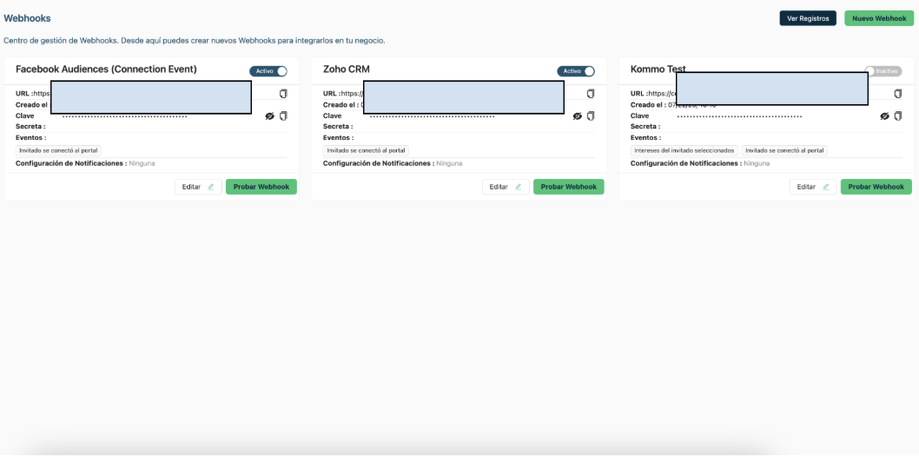The height and width of the screenshot is (457, 919).
Task: Copy the Zoho CRM webhook URL
Action: coord(590,94)
